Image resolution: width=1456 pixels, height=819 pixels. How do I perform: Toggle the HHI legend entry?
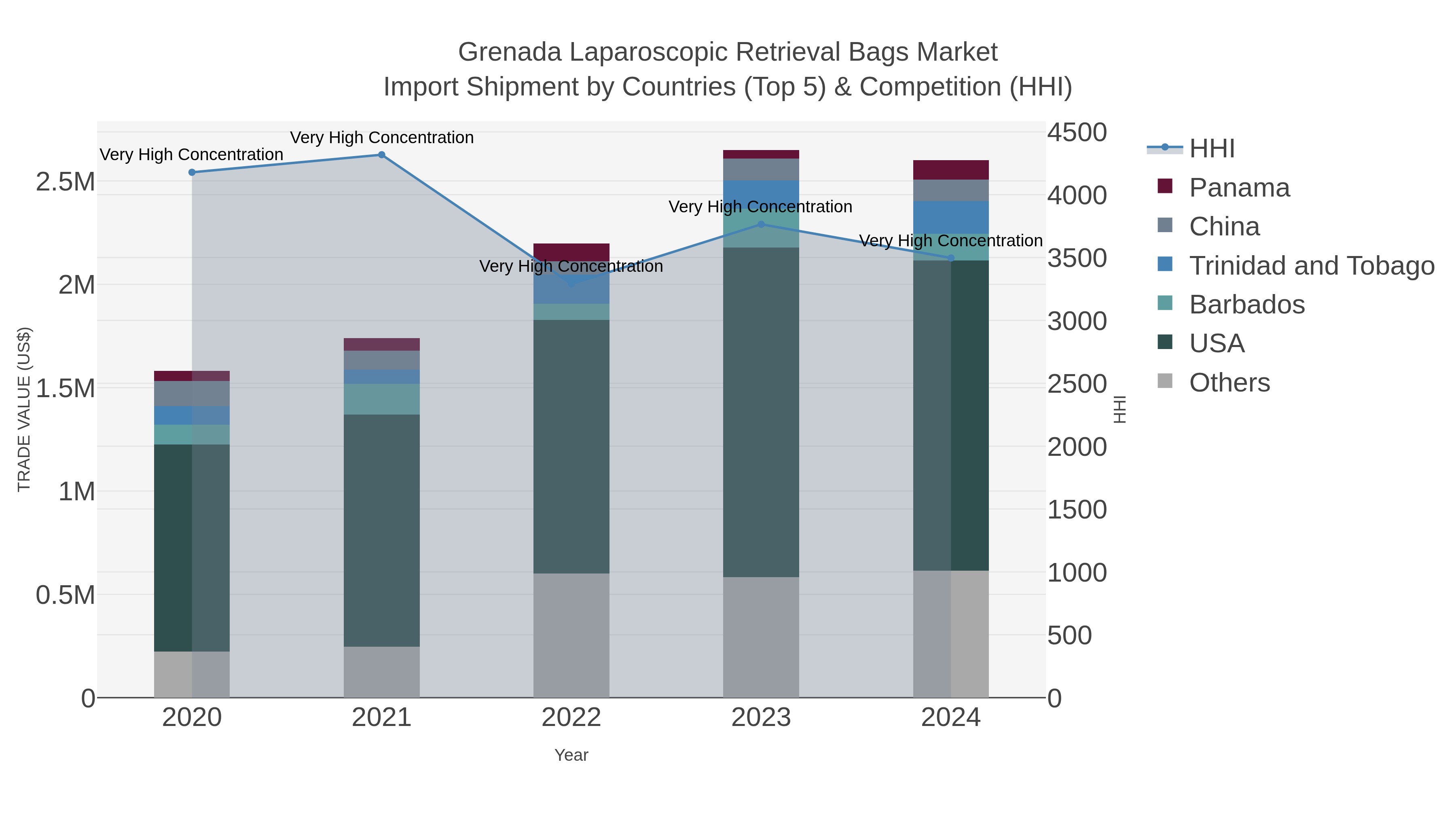[1191, 148]
